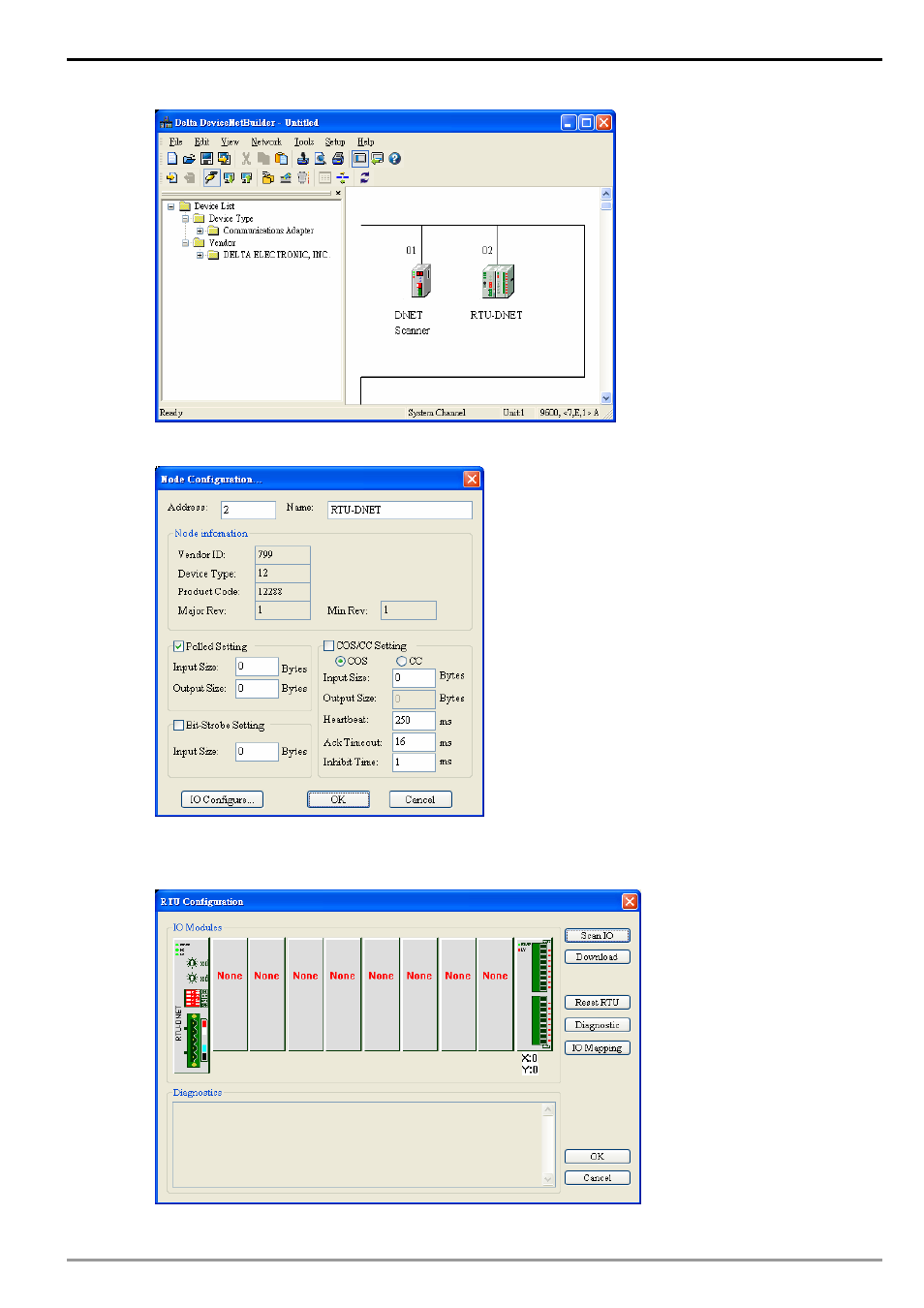
Task: Click the Name field containing RTU-DNET
Action: 399,510
